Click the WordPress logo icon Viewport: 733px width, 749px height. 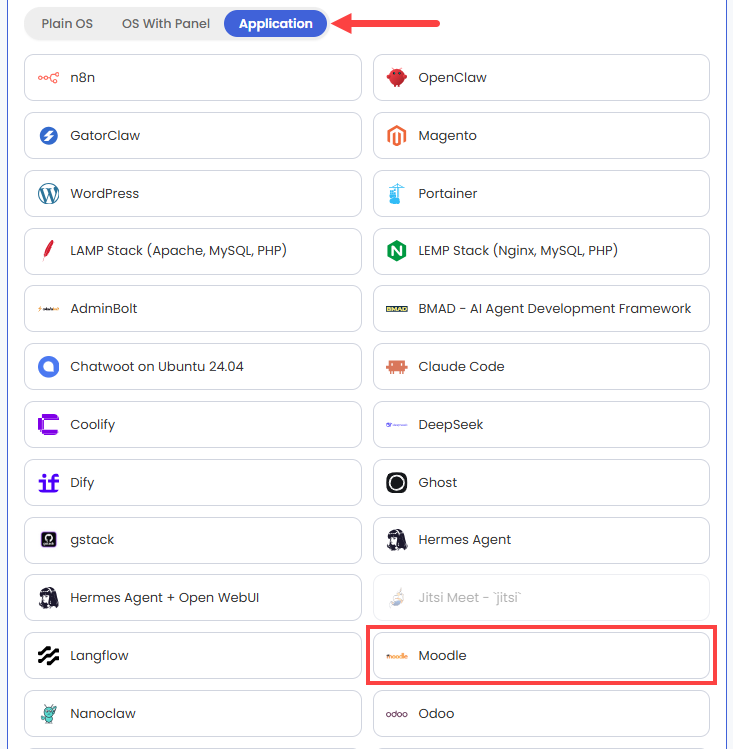48,193
